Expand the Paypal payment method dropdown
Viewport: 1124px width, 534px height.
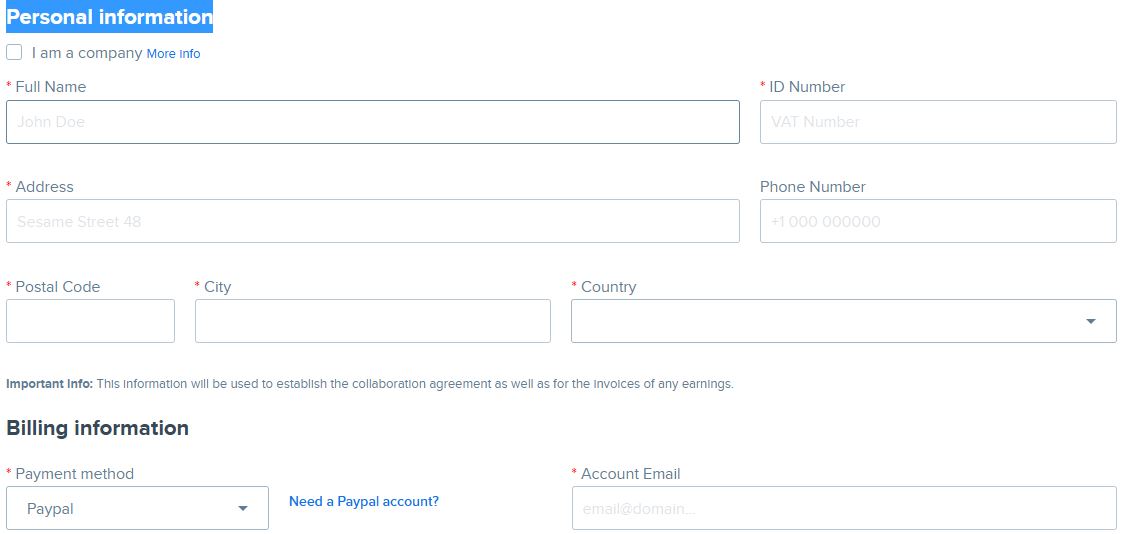[137, 508]
